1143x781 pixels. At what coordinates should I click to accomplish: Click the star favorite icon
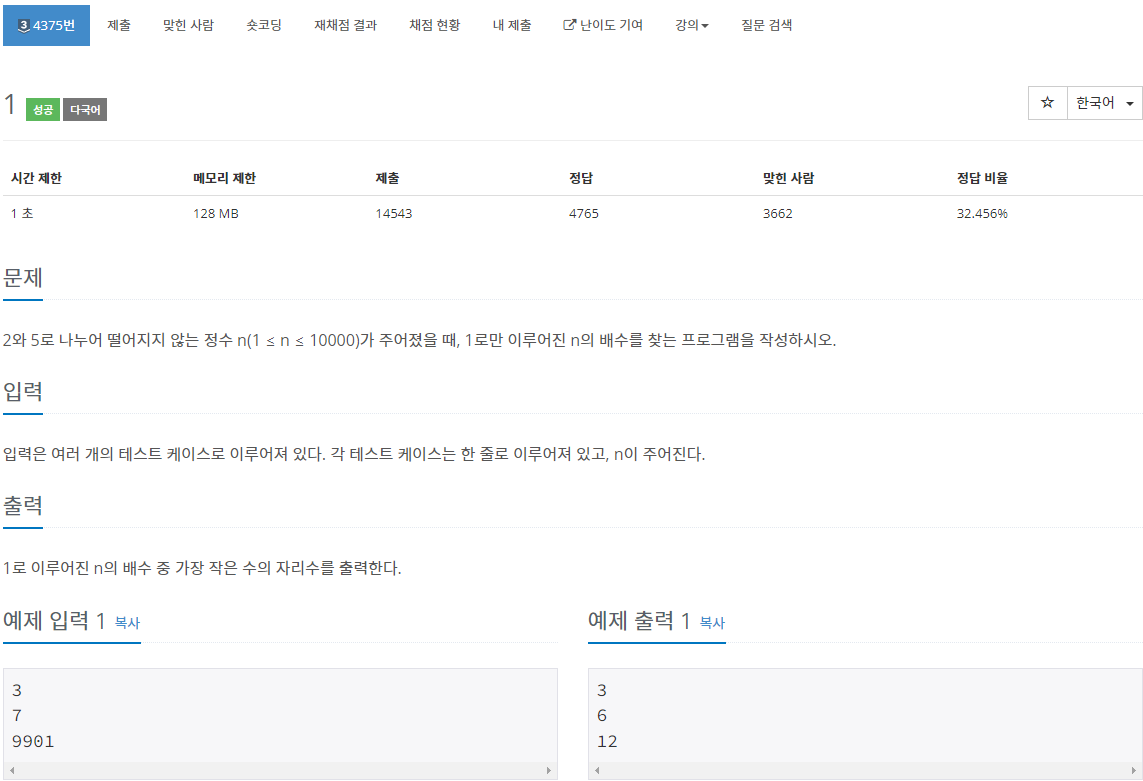(1048, 103)
